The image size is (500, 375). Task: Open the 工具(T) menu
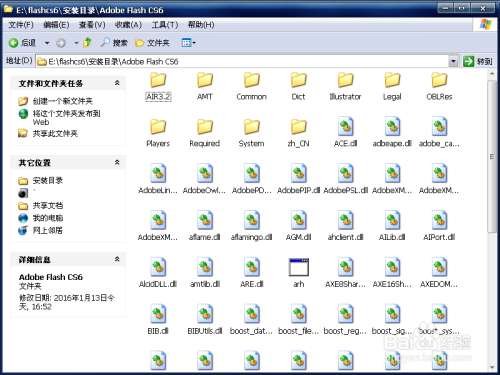pyautogui.click(x=165, y=25)
